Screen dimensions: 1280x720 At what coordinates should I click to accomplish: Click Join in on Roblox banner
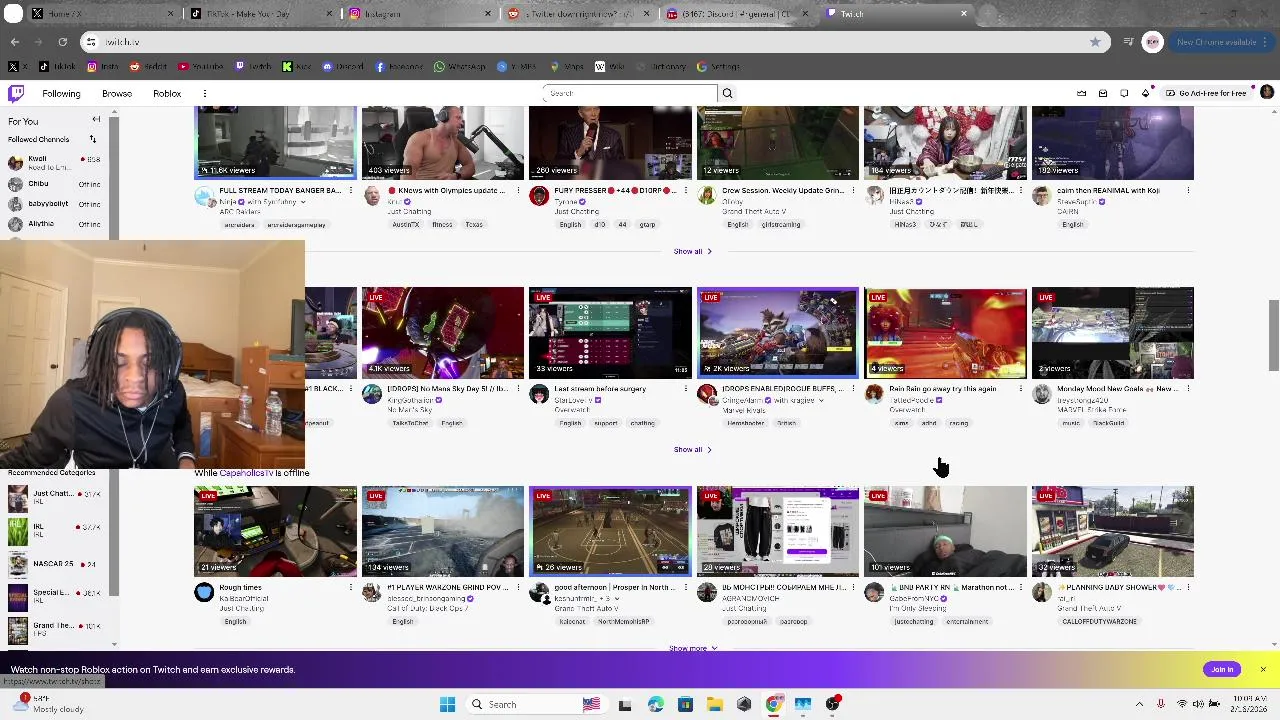coord(1223,669)
